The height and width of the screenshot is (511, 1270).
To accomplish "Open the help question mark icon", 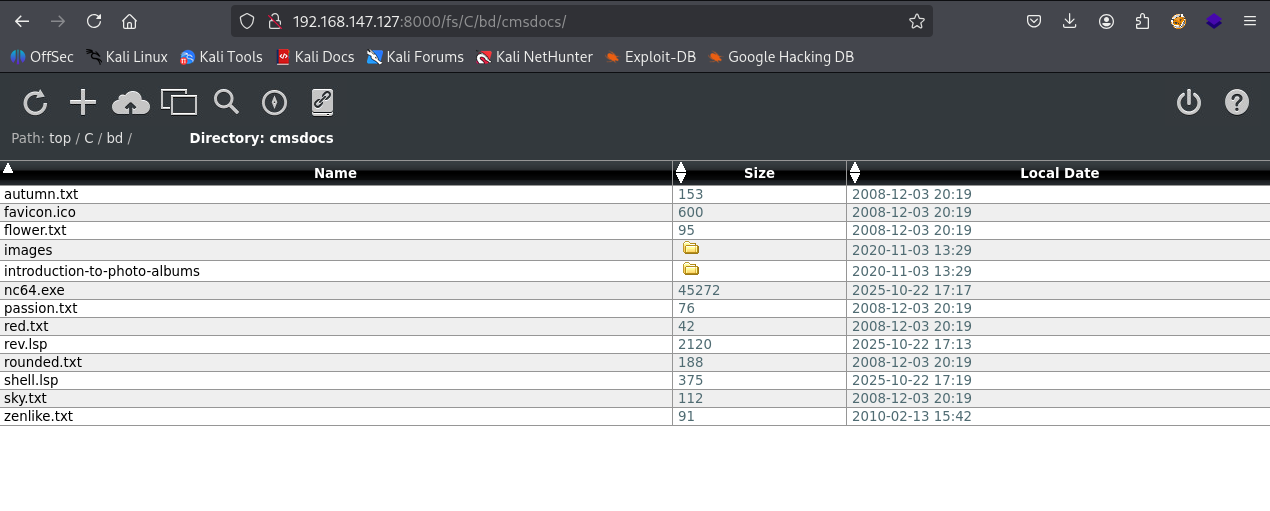I will 1237,102.
